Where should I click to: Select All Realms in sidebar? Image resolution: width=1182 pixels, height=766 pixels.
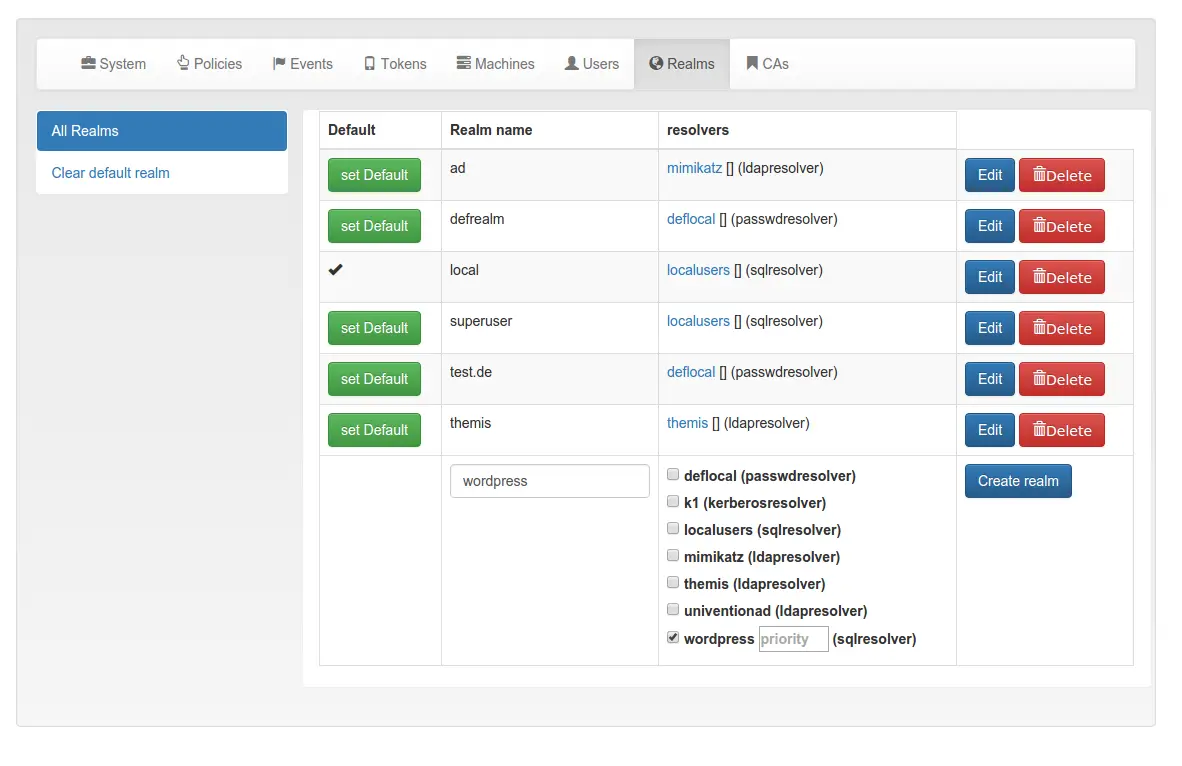tap(162, 131)
